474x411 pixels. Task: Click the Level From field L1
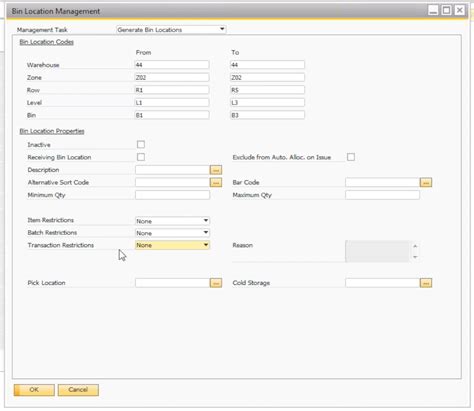[172, 103]
